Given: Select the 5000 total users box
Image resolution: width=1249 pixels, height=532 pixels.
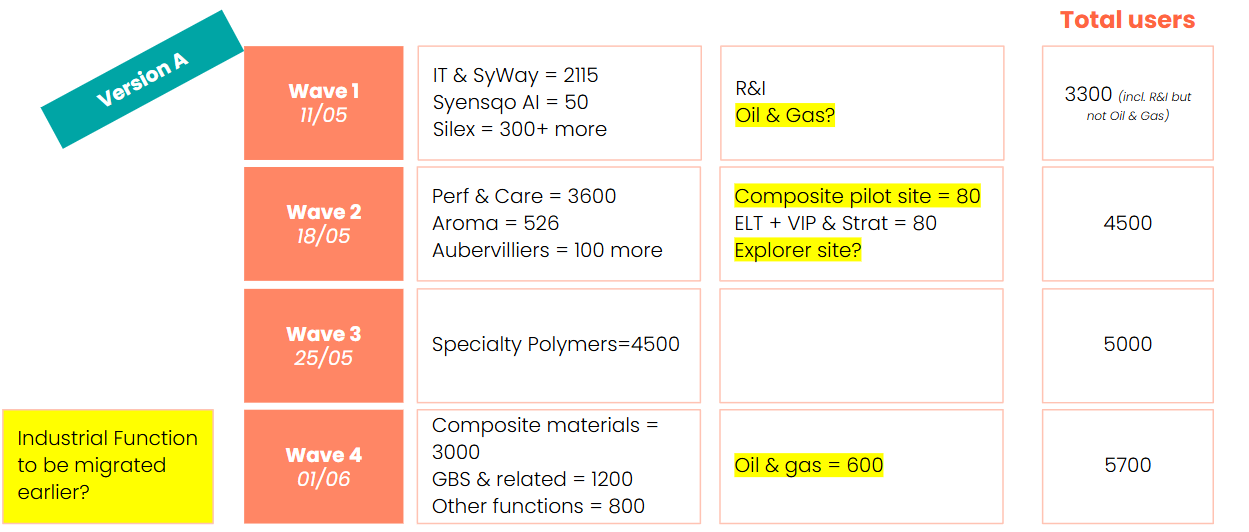Looking at the screenshot, I should pos(1127,345).
